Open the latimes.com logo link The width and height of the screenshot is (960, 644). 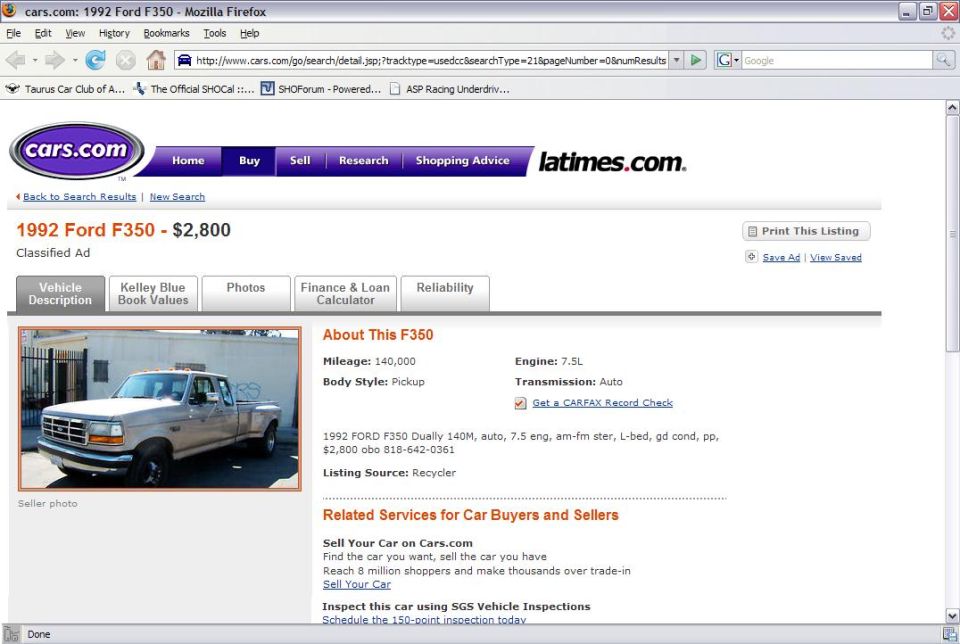tap(612, 162)
